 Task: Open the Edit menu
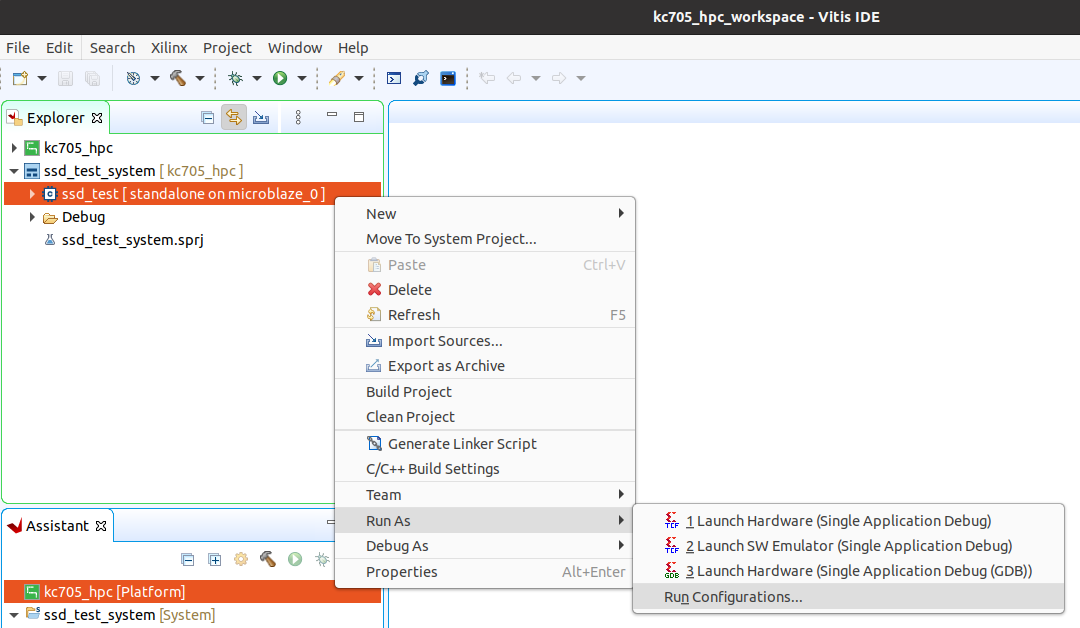point(59,48)
